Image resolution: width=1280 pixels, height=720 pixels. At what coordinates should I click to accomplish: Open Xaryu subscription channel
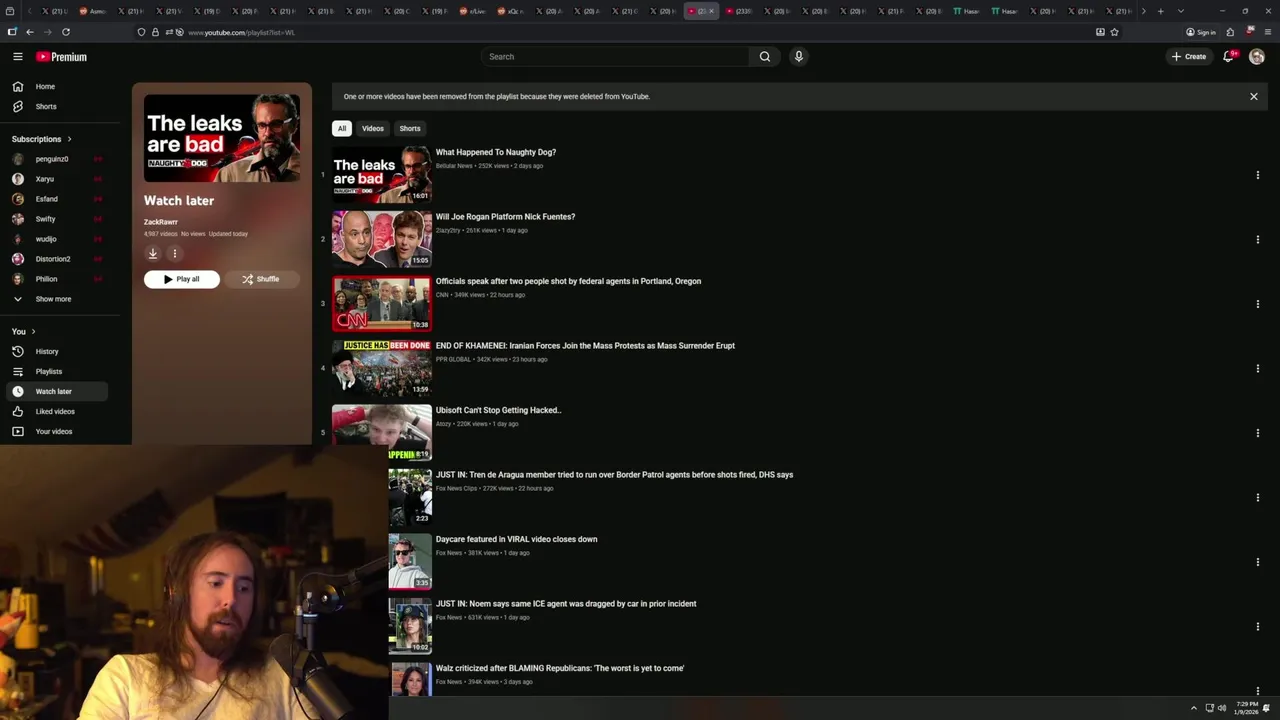coord(56,179)
